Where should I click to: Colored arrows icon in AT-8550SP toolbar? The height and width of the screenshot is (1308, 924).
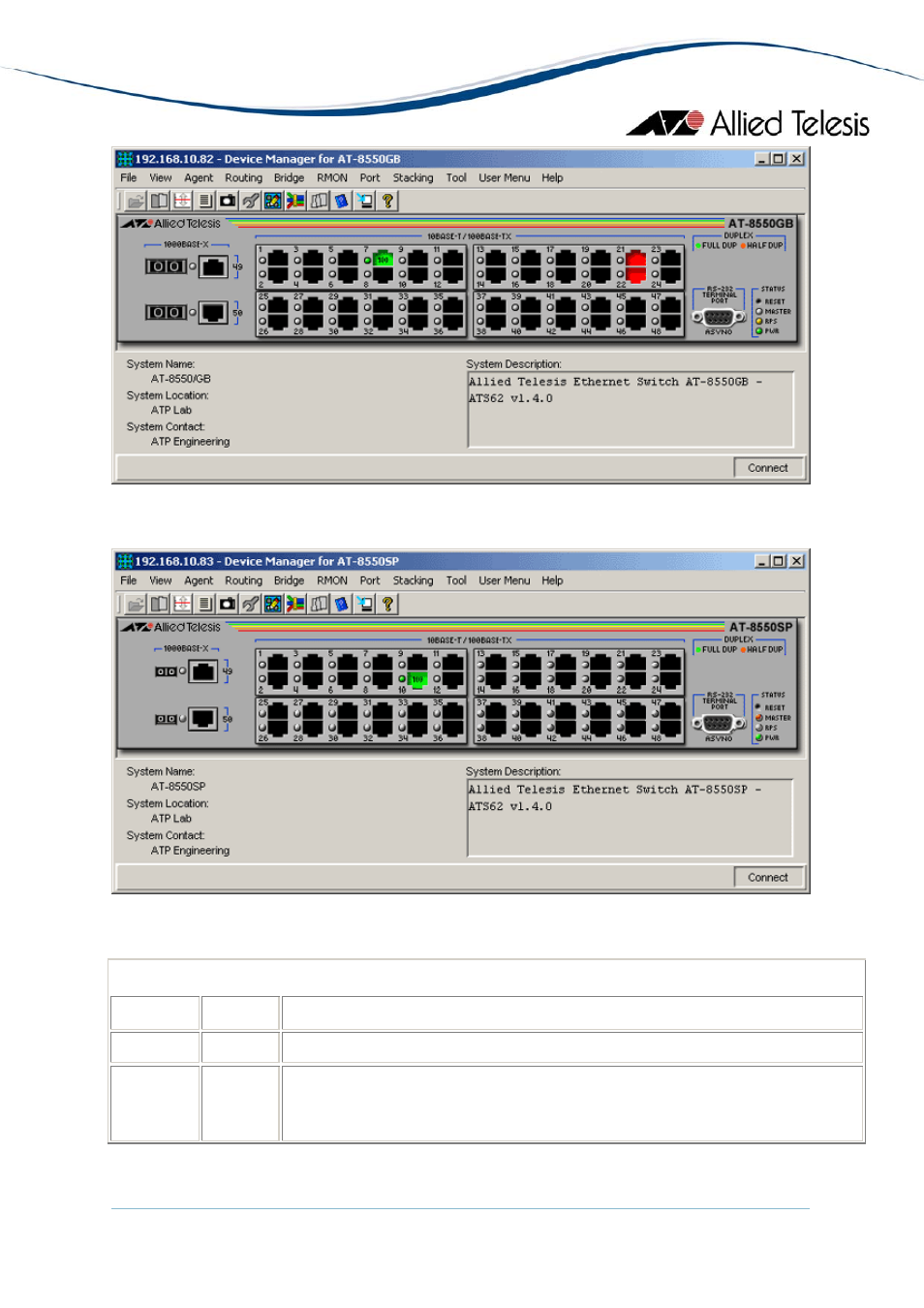[x=295, y=604]
